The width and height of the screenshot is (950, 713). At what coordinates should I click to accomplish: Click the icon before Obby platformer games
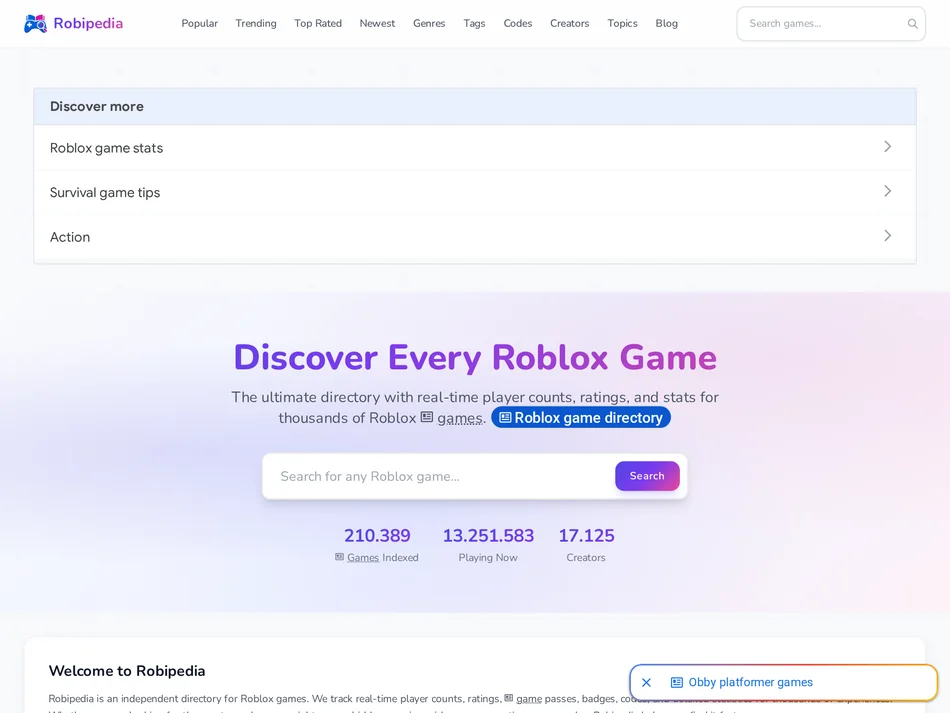(677, 683)
